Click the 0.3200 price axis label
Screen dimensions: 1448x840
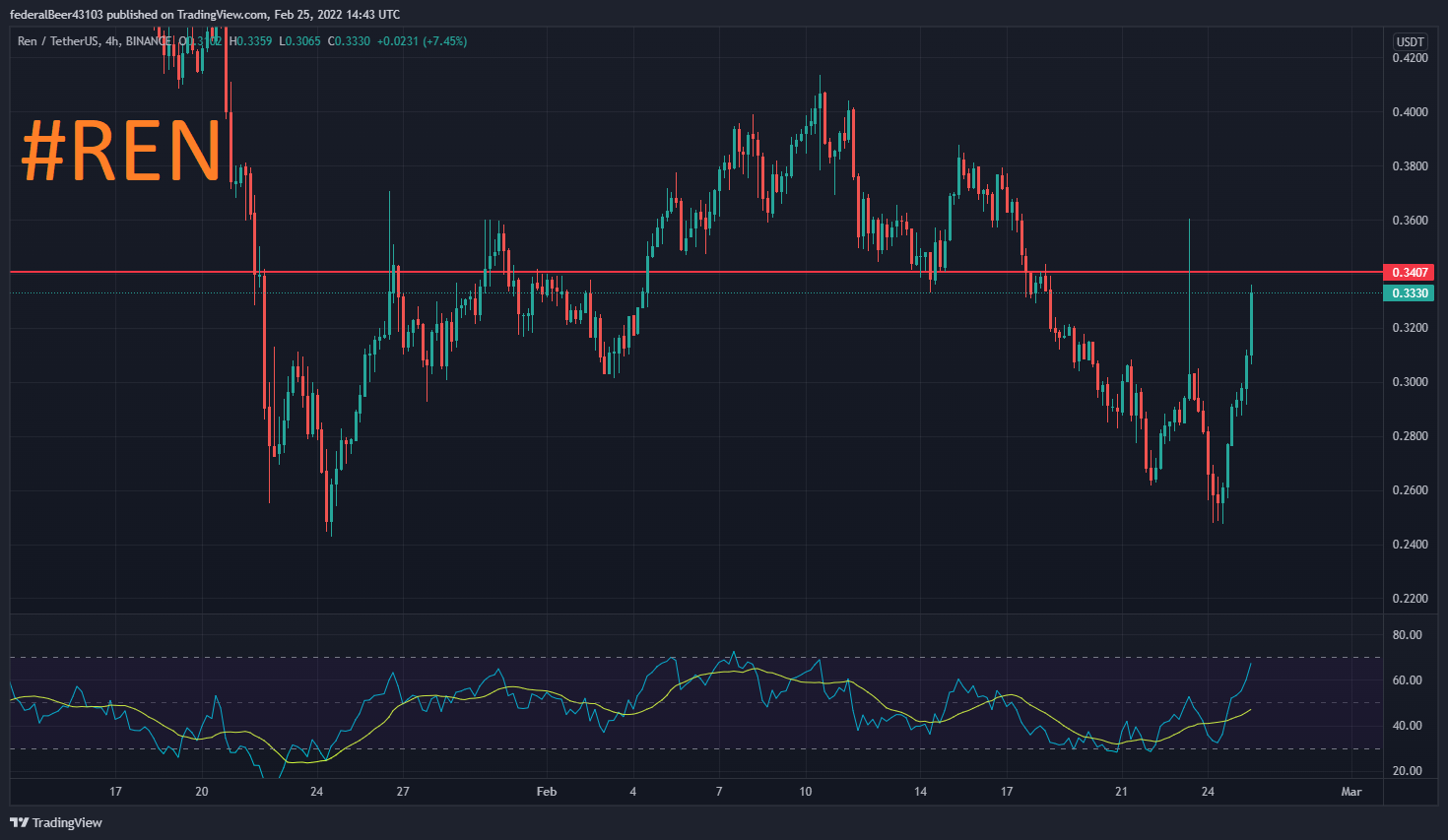point(1410,328)
